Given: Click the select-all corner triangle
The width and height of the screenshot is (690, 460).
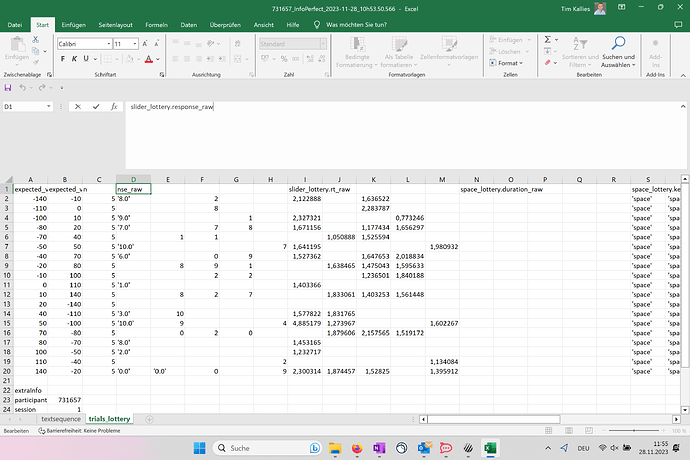Looking at the screenshot, I should click(x=7, y=179).
